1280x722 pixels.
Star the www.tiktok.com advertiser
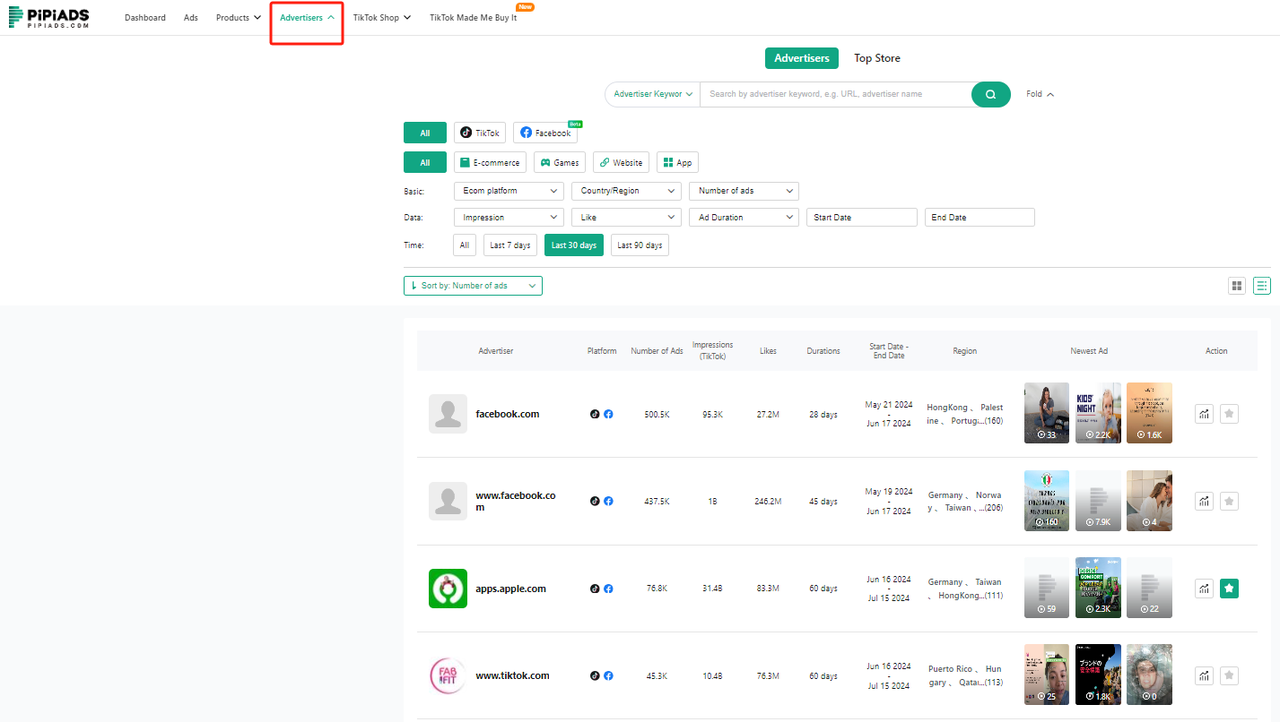click(1229, 676)
